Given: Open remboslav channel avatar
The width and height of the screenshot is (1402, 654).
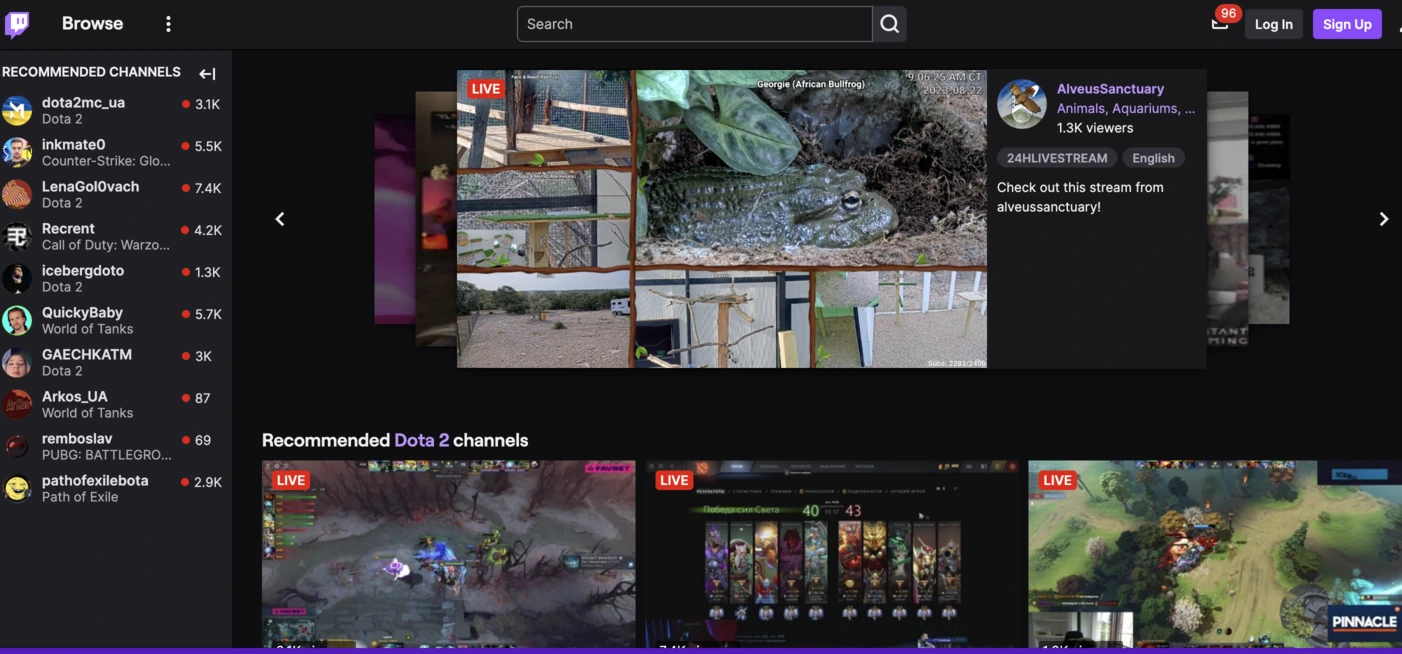Looking at the screenshot, I should (17, 446).
